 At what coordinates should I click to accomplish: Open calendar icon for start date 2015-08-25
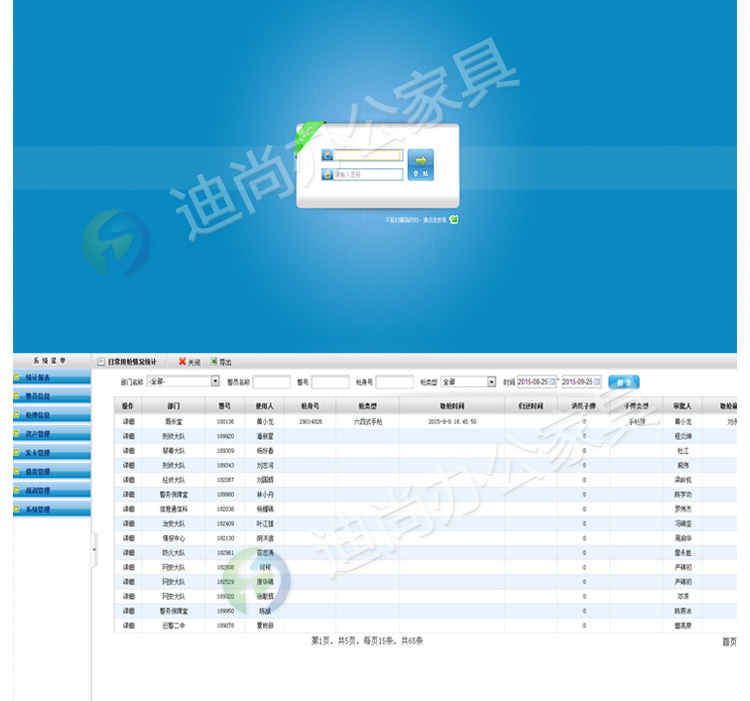(x=553, y=381)
